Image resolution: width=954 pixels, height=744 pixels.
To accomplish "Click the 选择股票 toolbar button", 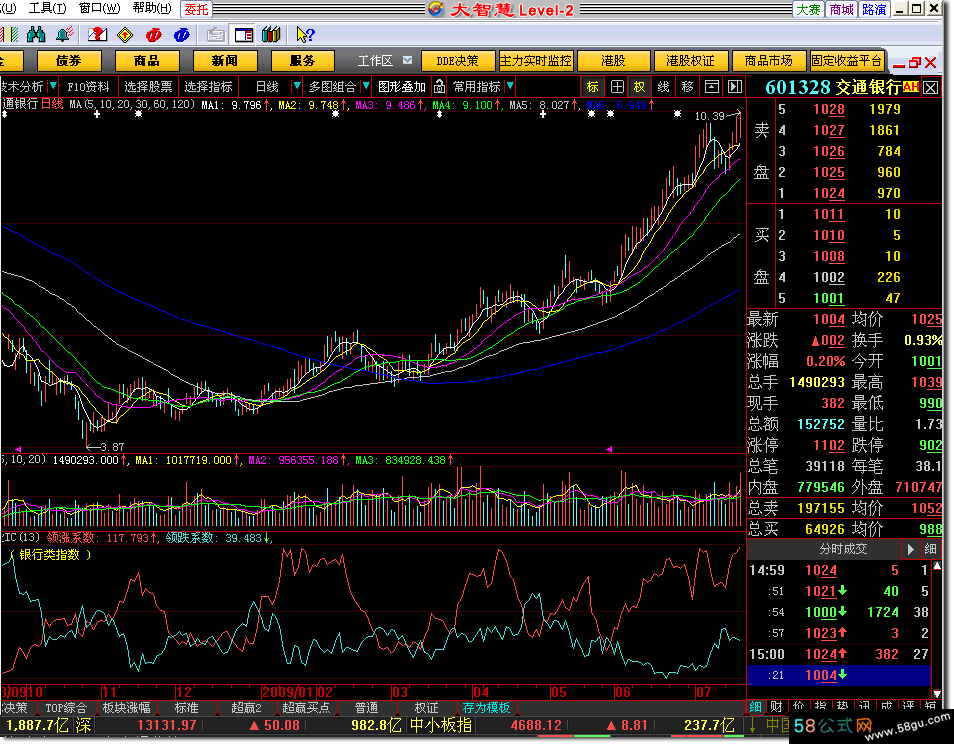I will [x=148, y=87].
